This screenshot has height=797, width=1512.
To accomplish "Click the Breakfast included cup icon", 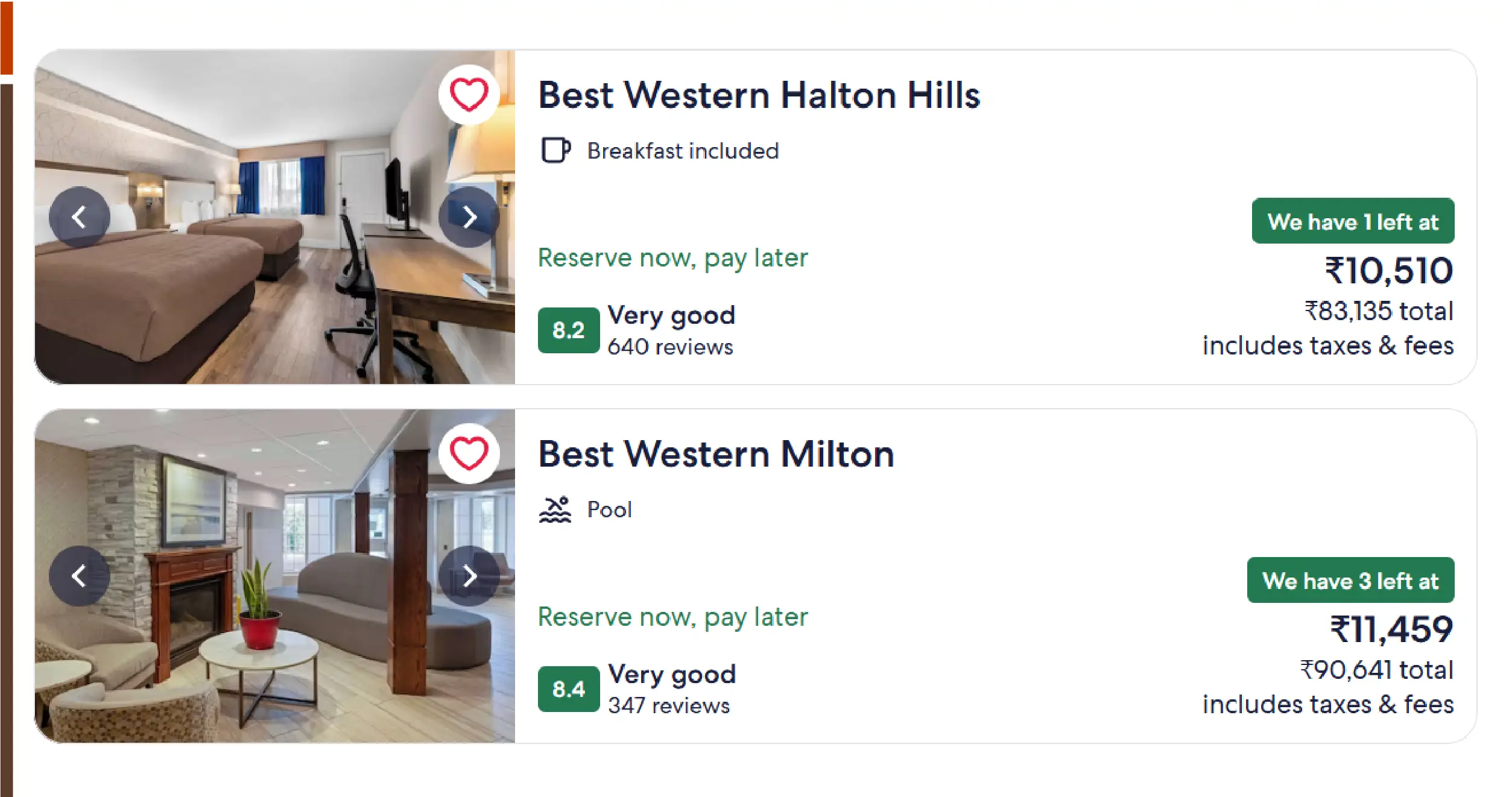I will (555, 150).
